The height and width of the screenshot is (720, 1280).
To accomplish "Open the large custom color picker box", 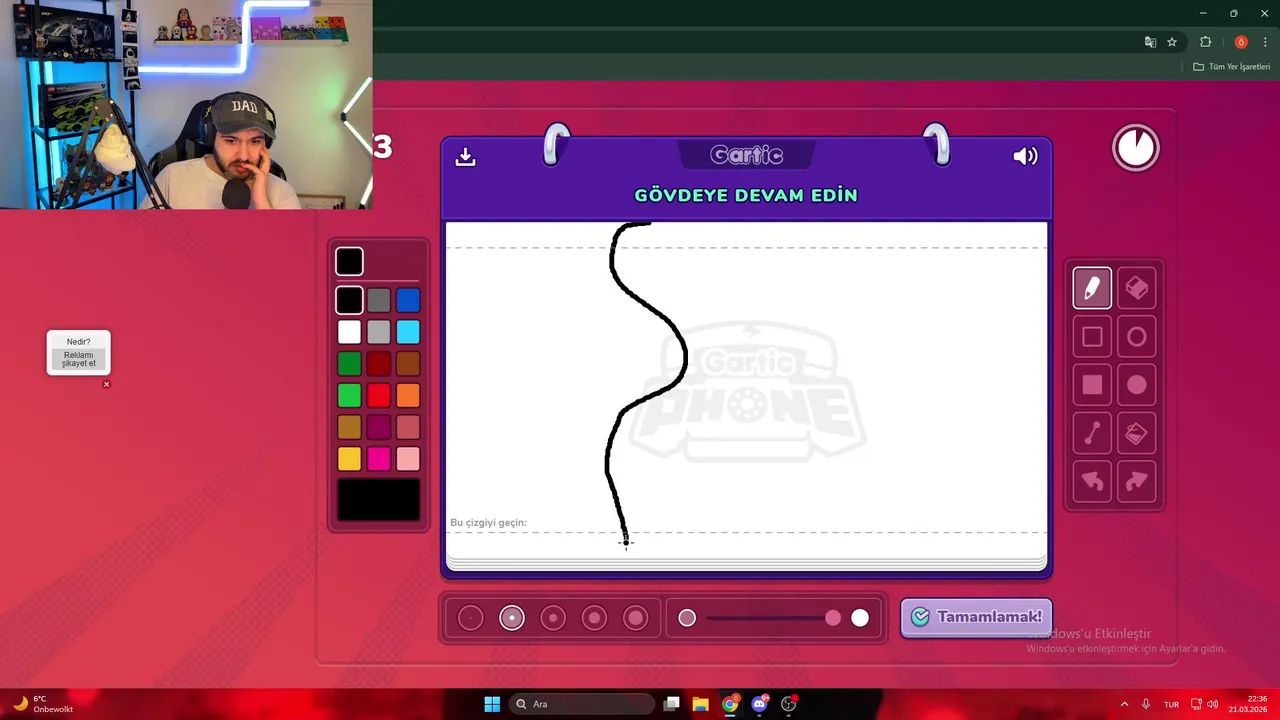I will pyautogui.click(x=379, y=500).
